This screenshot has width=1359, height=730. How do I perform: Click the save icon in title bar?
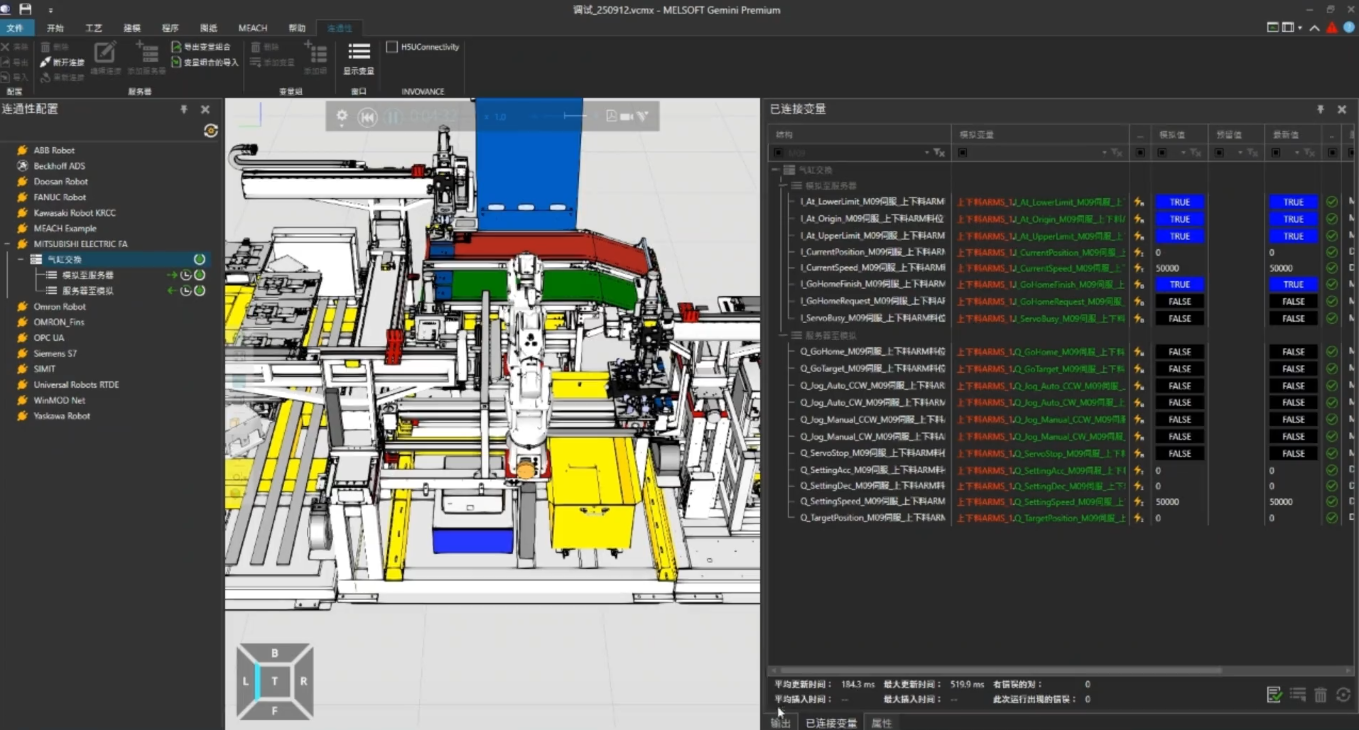pos(26,9)
